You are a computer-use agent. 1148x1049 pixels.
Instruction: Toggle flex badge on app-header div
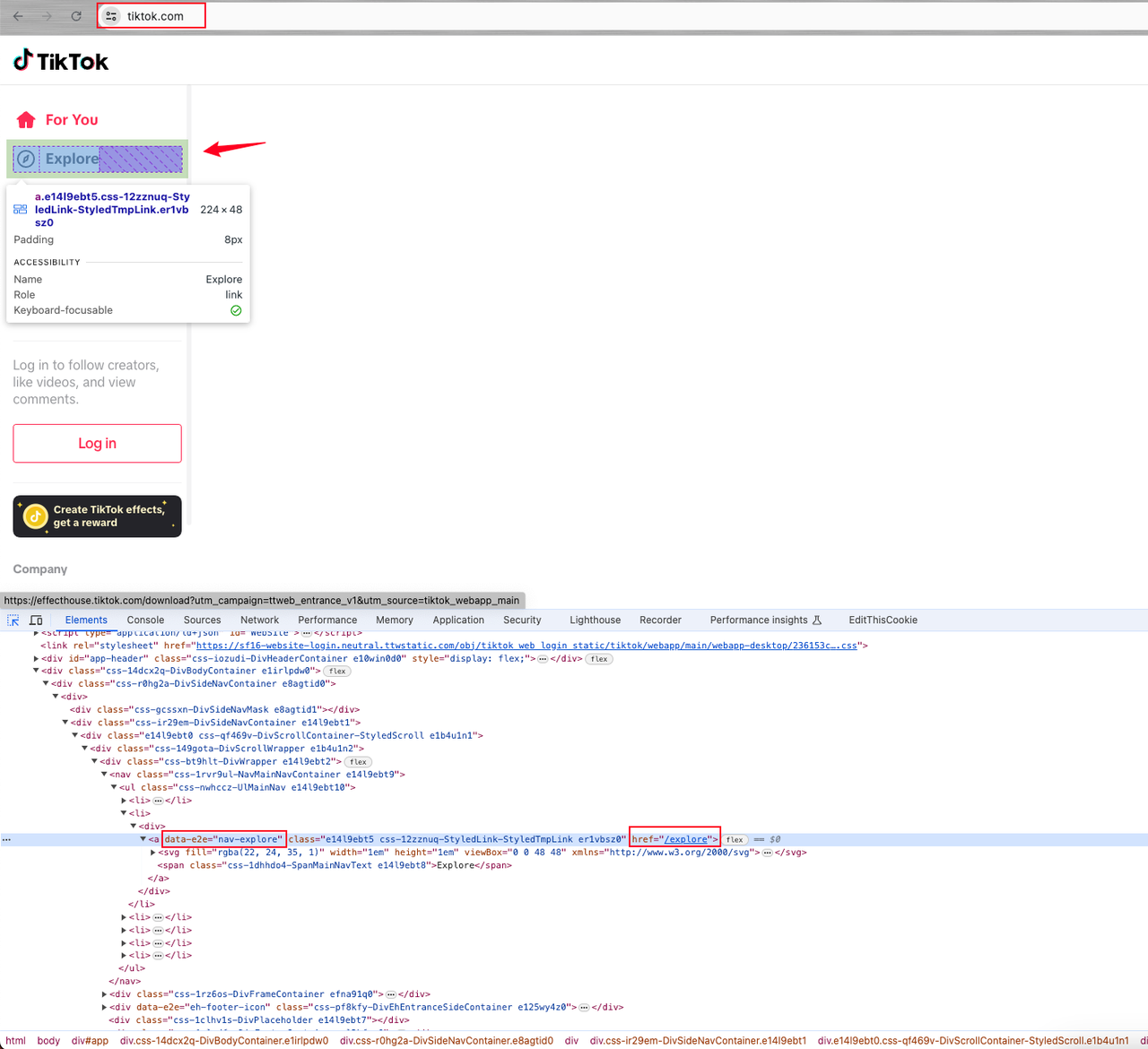599,659
